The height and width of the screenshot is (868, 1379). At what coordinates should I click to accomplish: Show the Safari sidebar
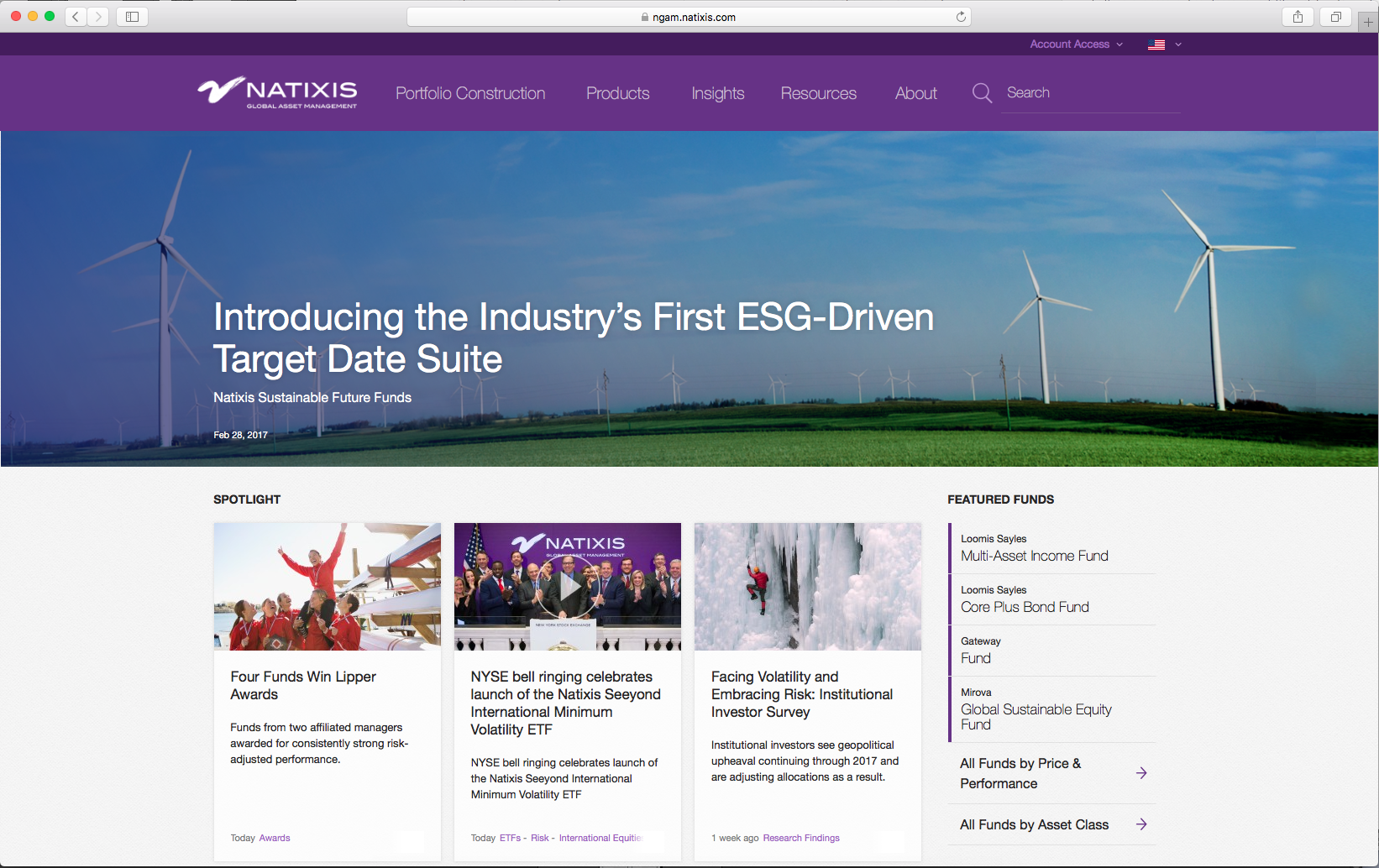132,17
